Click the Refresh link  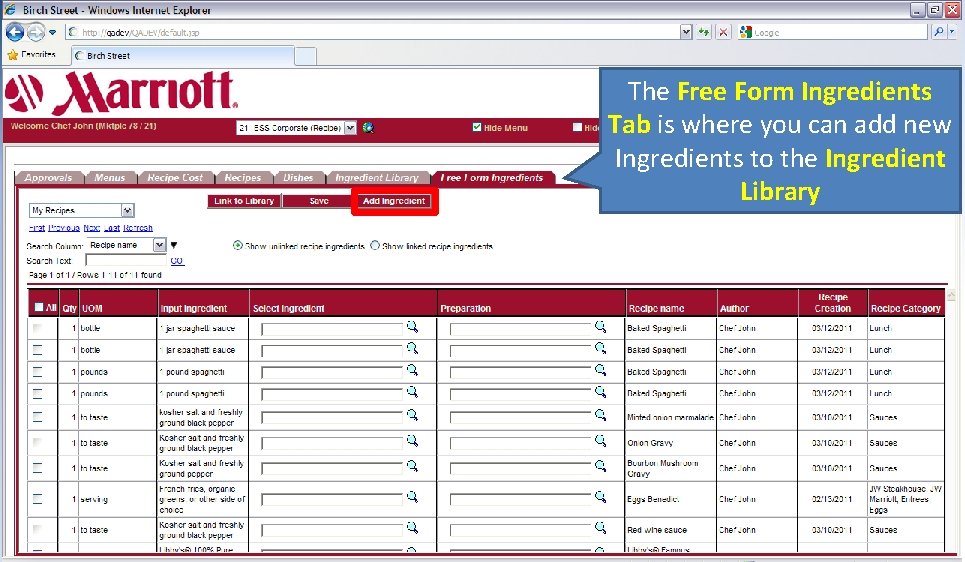[138, 228]
